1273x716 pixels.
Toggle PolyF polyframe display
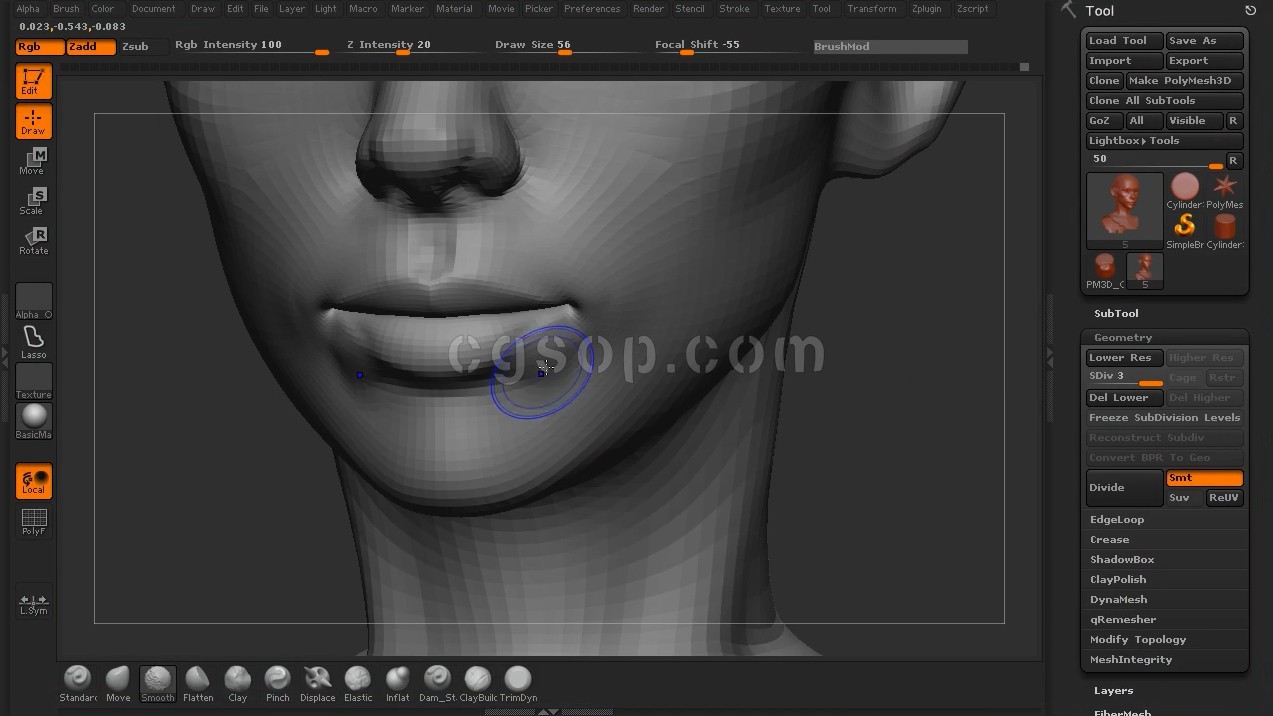[x=33, y=521]
